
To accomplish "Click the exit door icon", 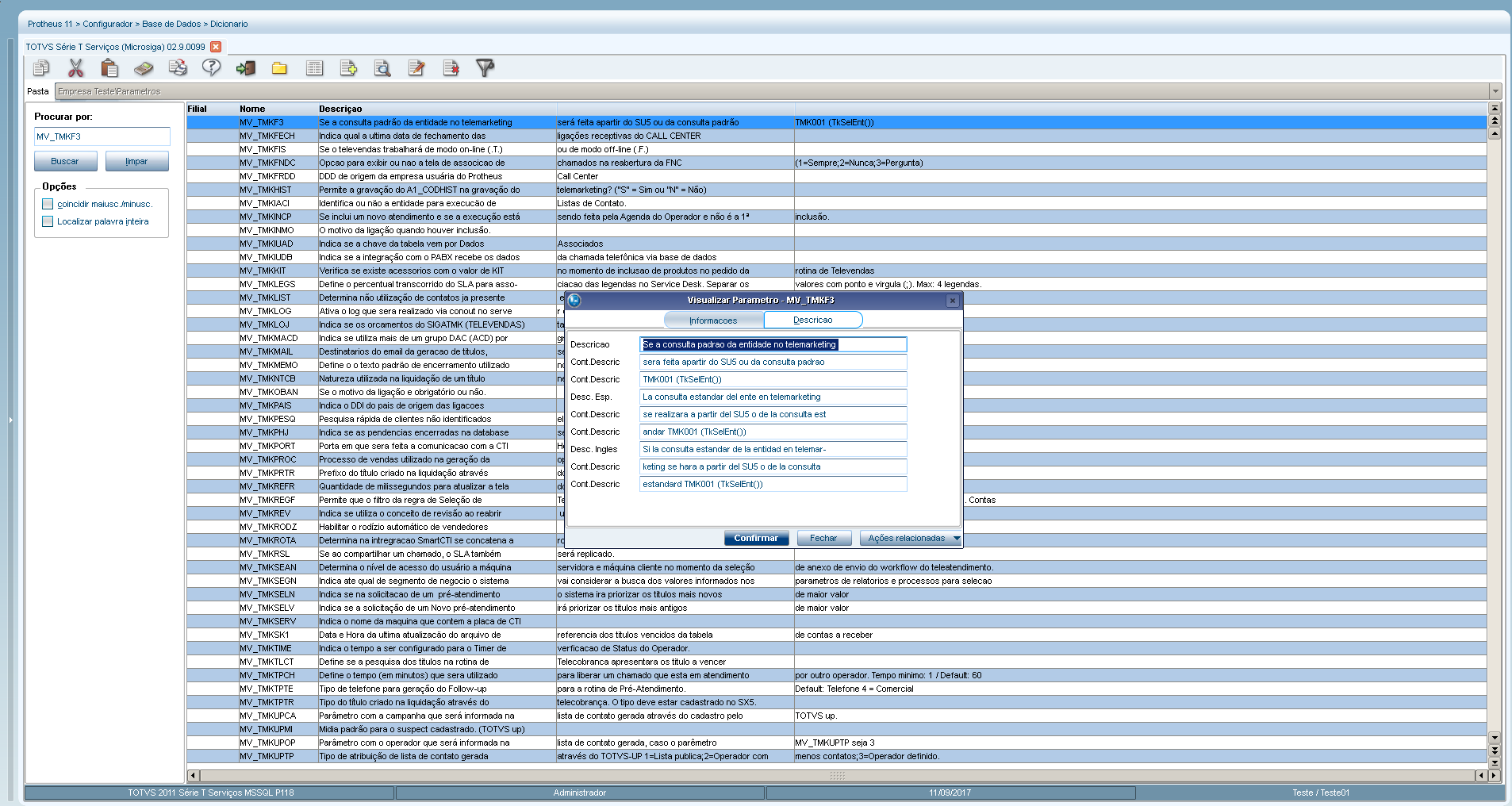I will point(246,68).
